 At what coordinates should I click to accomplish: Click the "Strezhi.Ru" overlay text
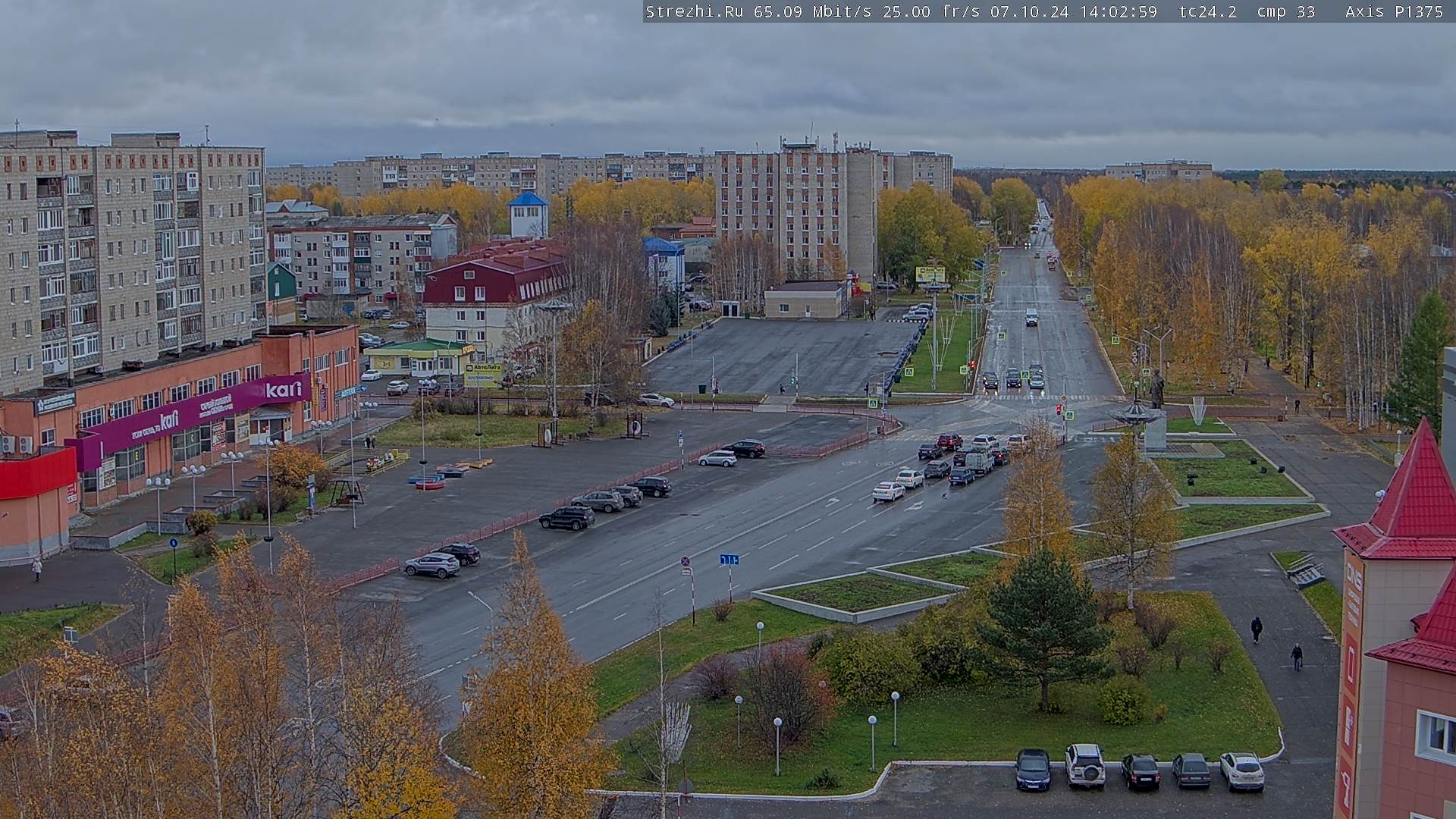click(694, 11)
